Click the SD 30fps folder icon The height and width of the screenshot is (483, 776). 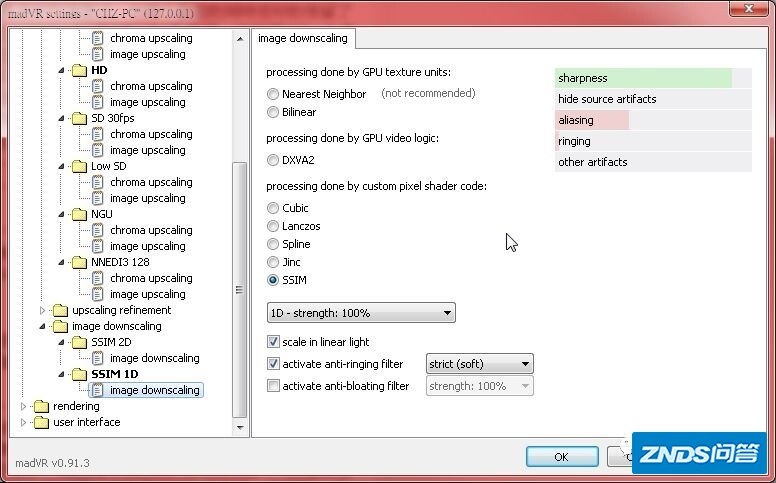[80, 118]
